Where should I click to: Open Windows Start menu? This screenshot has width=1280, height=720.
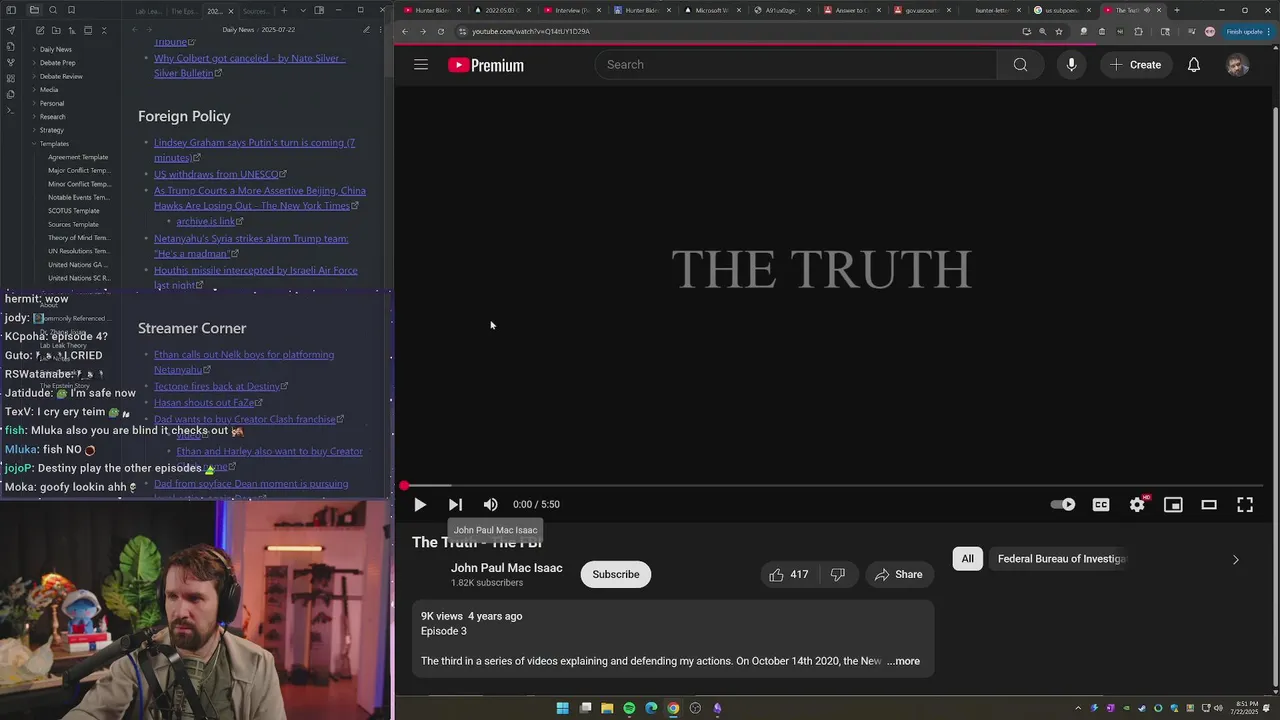point(562,708)
